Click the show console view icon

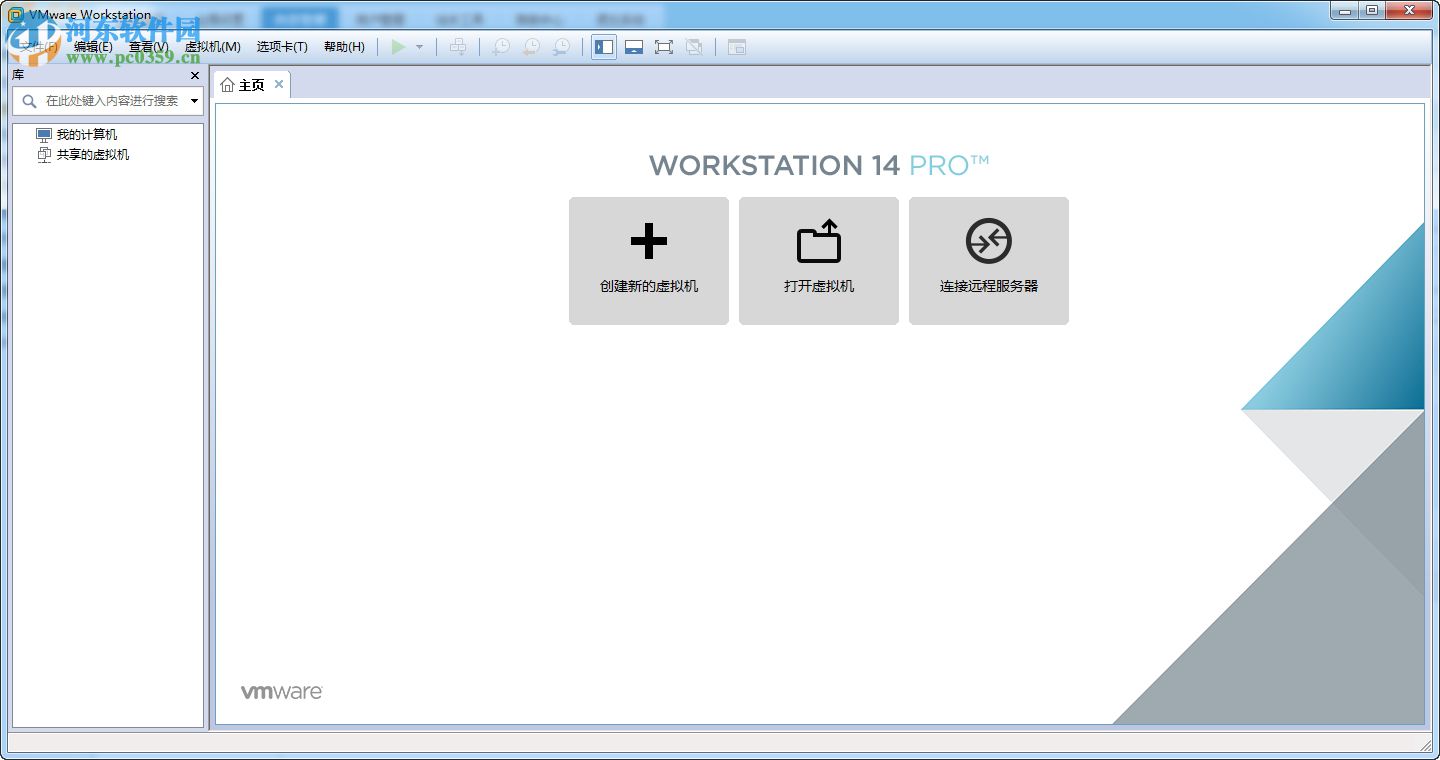coord(737,47)
